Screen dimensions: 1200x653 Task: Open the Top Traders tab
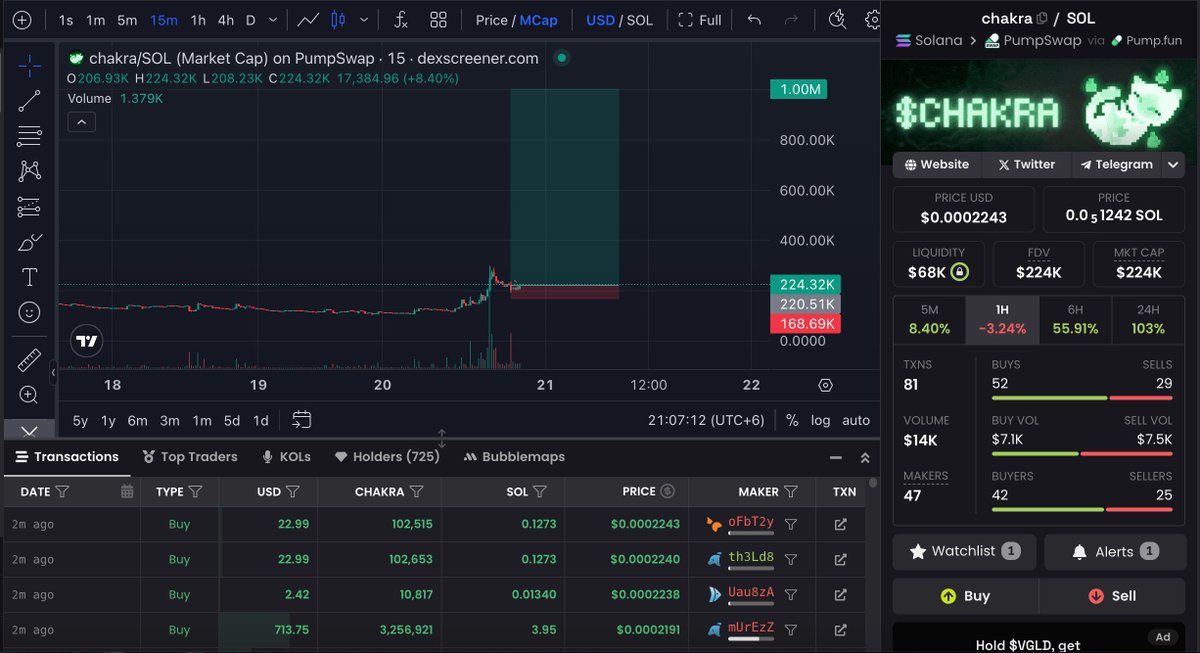pos(190,456)
